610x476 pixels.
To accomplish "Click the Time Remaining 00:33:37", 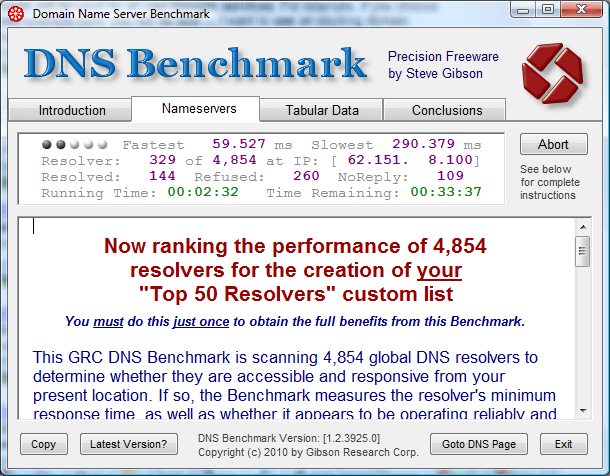I will click(x=446, y=192).
